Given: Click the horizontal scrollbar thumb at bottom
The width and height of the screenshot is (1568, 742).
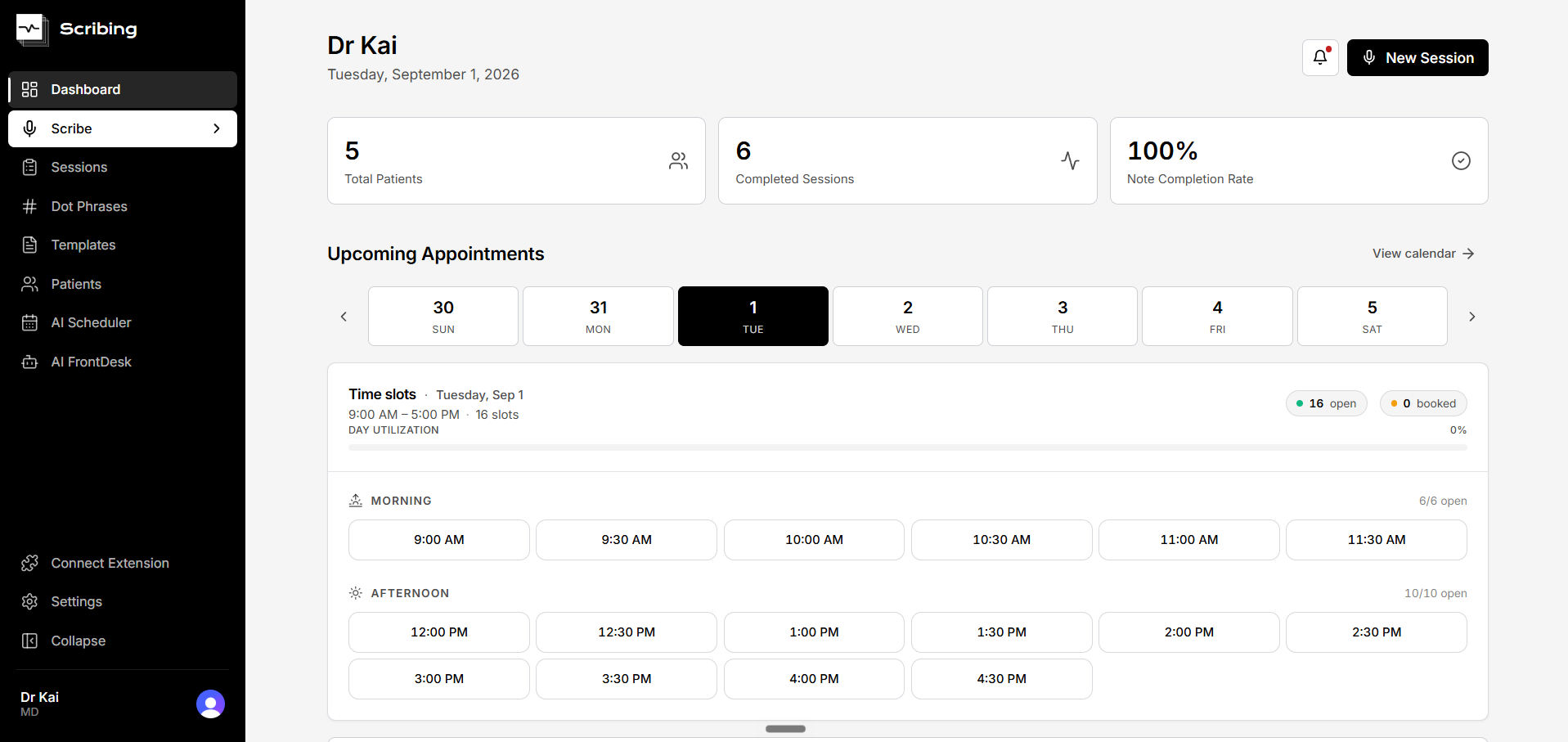Looking at the screenshot, I should tap(785, 729).
